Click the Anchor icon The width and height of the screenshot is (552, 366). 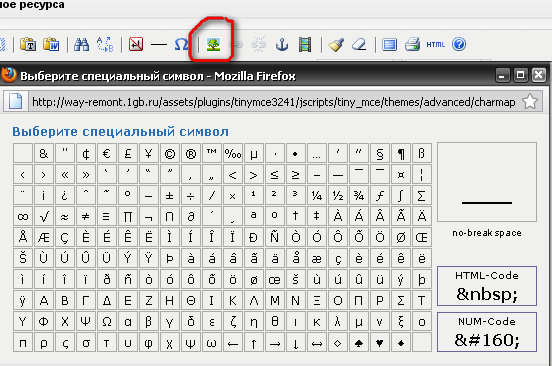pos(282,44)
